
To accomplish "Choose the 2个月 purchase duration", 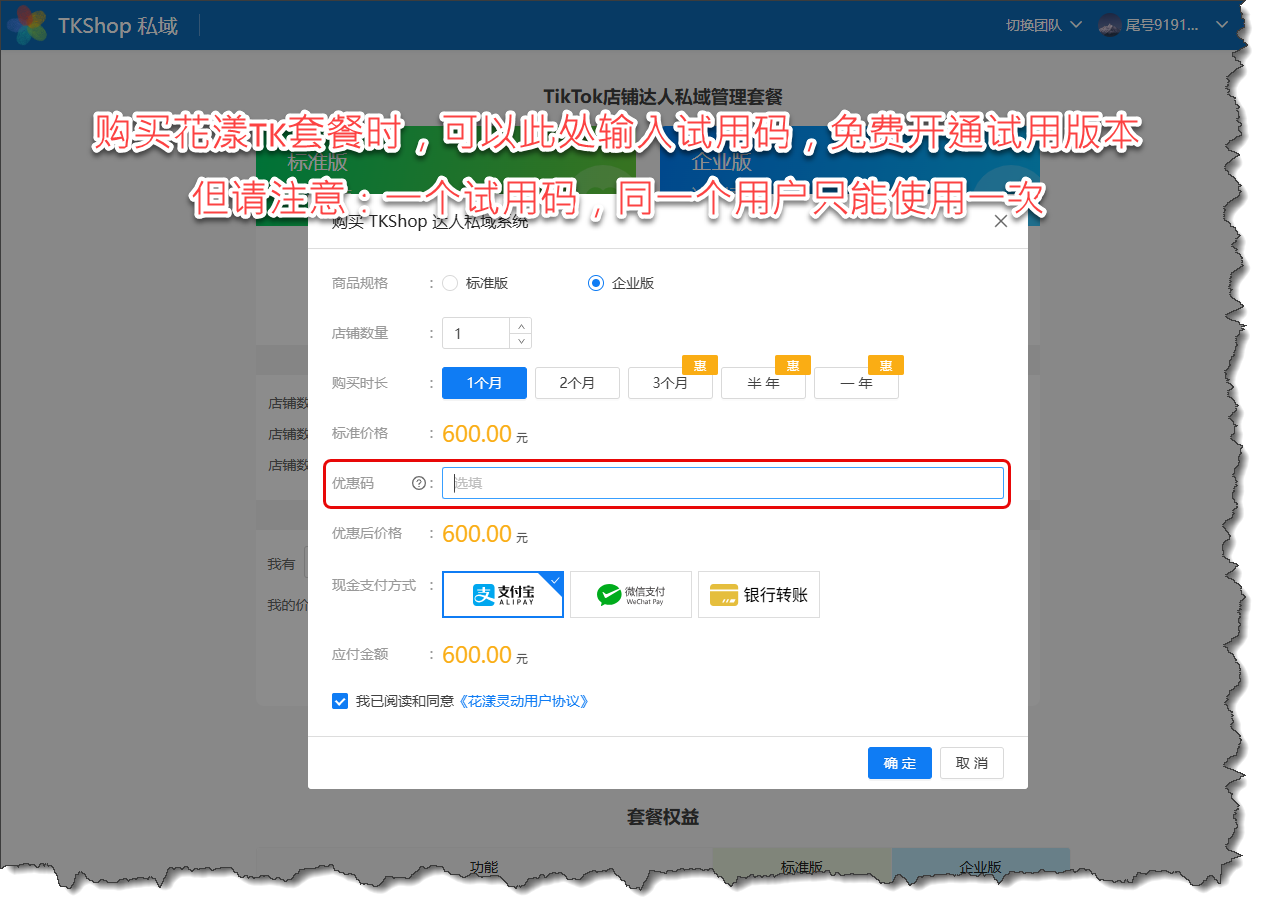I will click(x=577, y=383).
